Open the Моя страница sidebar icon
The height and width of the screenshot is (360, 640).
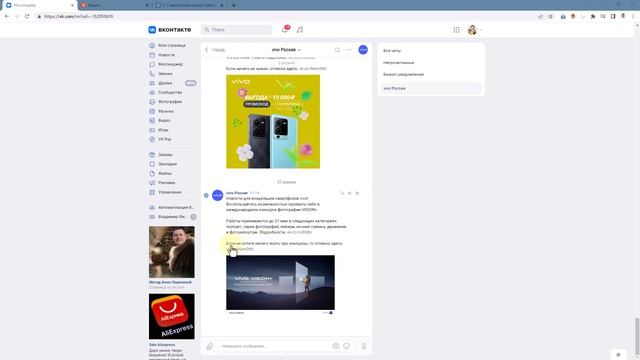pos(152,45)
